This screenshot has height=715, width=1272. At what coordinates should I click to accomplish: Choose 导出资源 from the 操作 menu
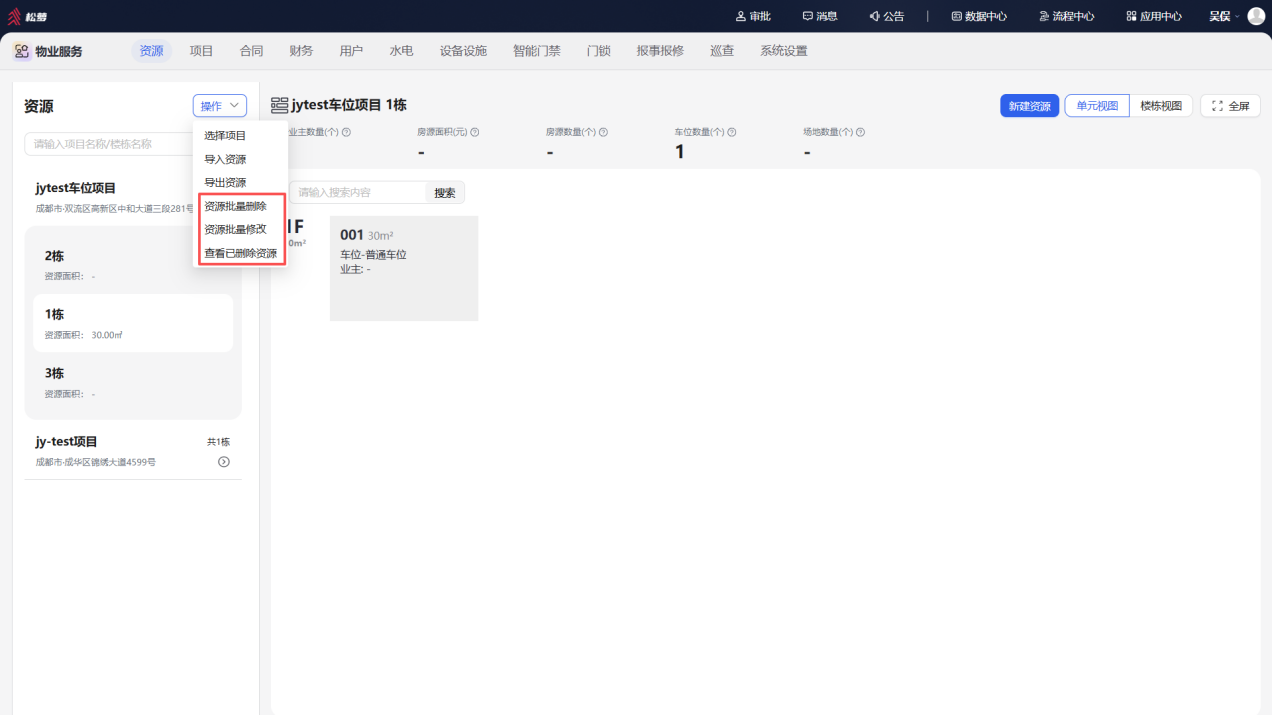click(225, 182)
